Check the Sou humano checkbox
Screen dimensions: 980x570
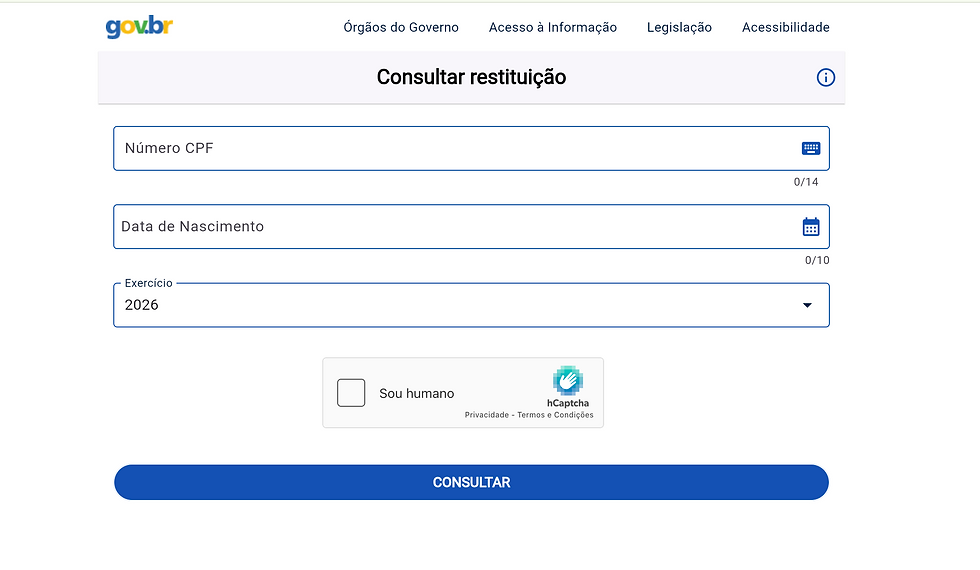point(351,392)
